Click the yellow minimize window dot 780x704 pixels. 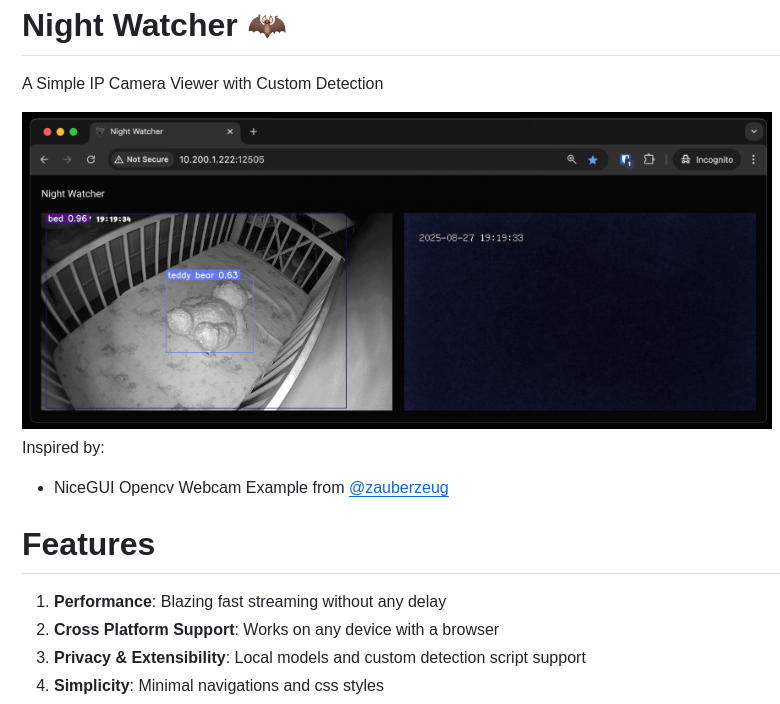(x=61, y=132)
